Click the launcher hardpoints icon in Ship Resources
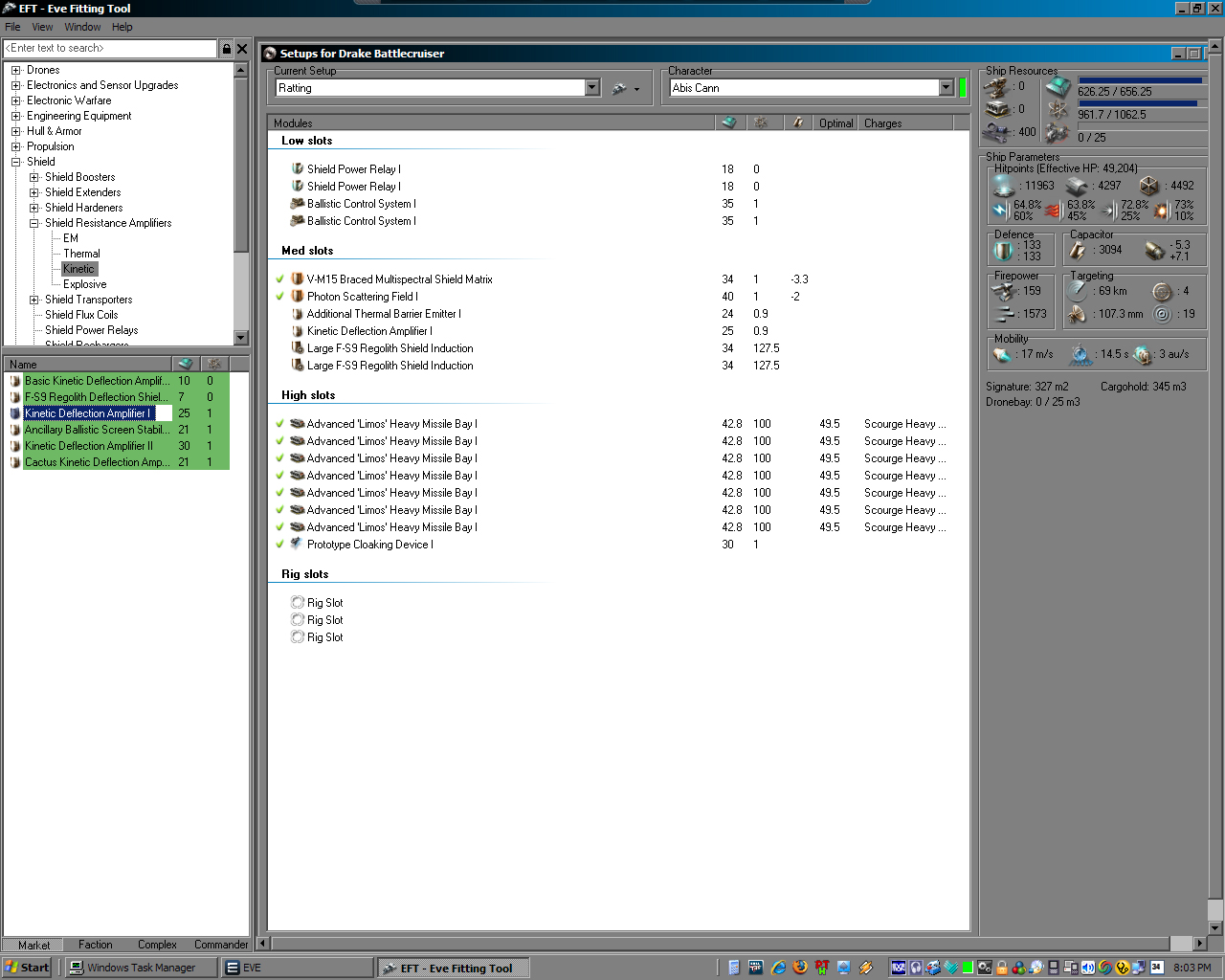The image size is (1225, 980). pyautogui.click(x=997, y=109)
